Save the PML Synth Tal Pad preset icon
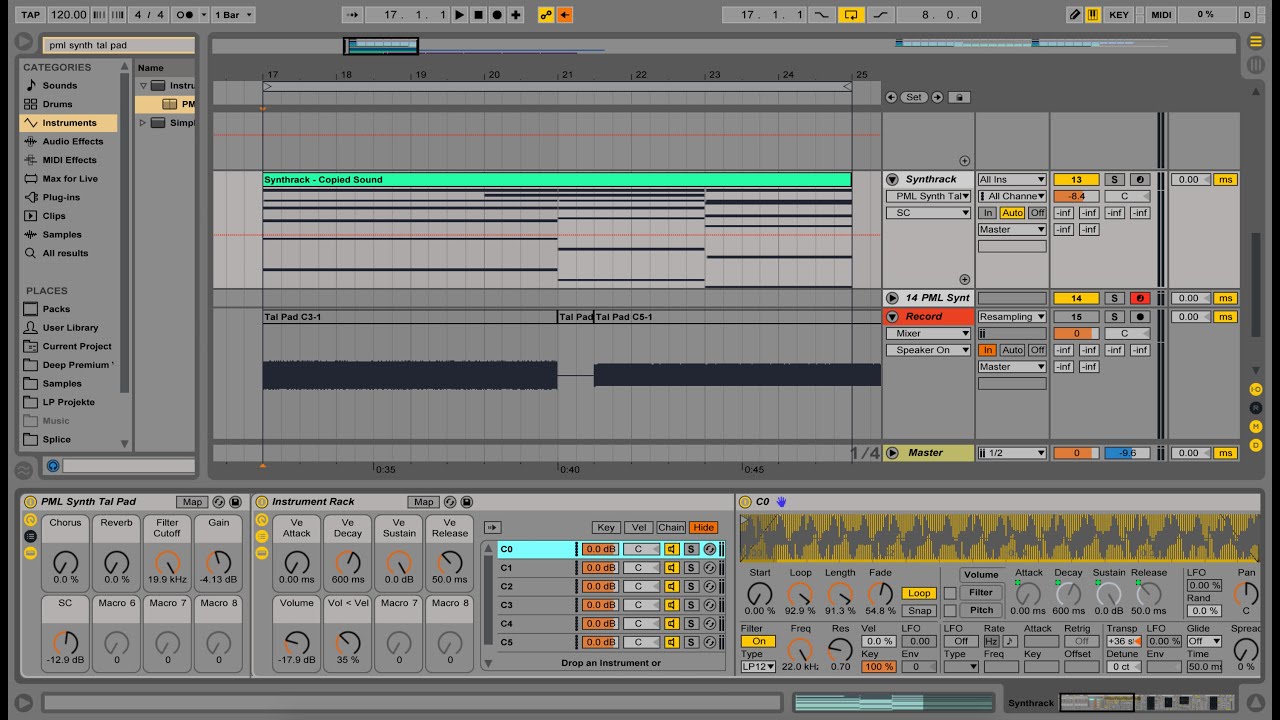Screen dimensions: 1280x720 point(235,502)
